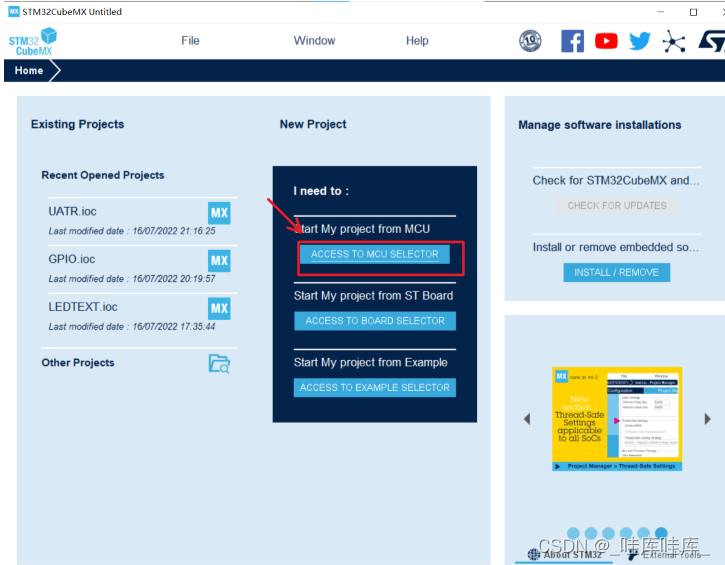Open the ST Facebook page icon
The width and height of the screenshot is (725, 565).
(572, 41)
